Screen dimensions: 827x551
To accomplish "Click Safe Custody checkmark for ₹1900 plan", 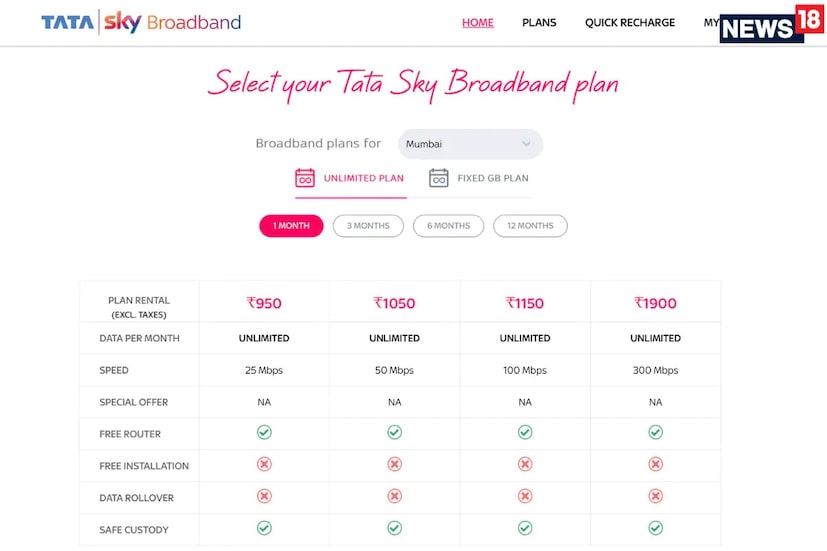I will pos(655,528).
